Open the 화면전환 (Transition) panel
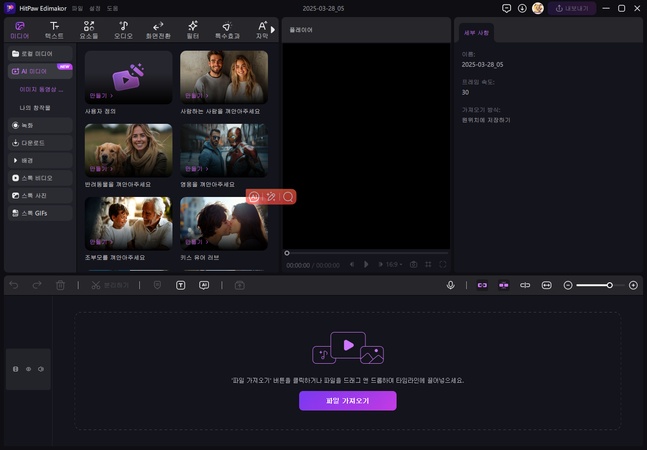 (158, 29)
